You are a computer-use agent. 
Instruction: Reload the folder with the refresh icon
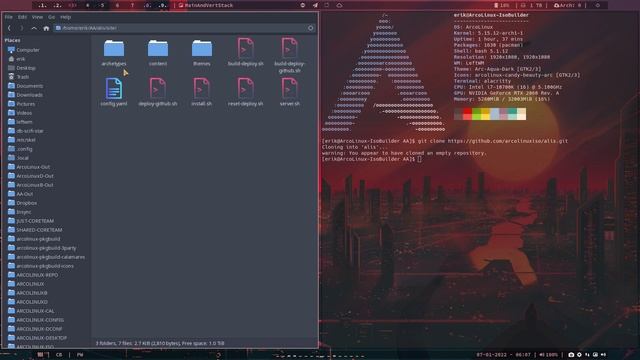tap(311, 28)
